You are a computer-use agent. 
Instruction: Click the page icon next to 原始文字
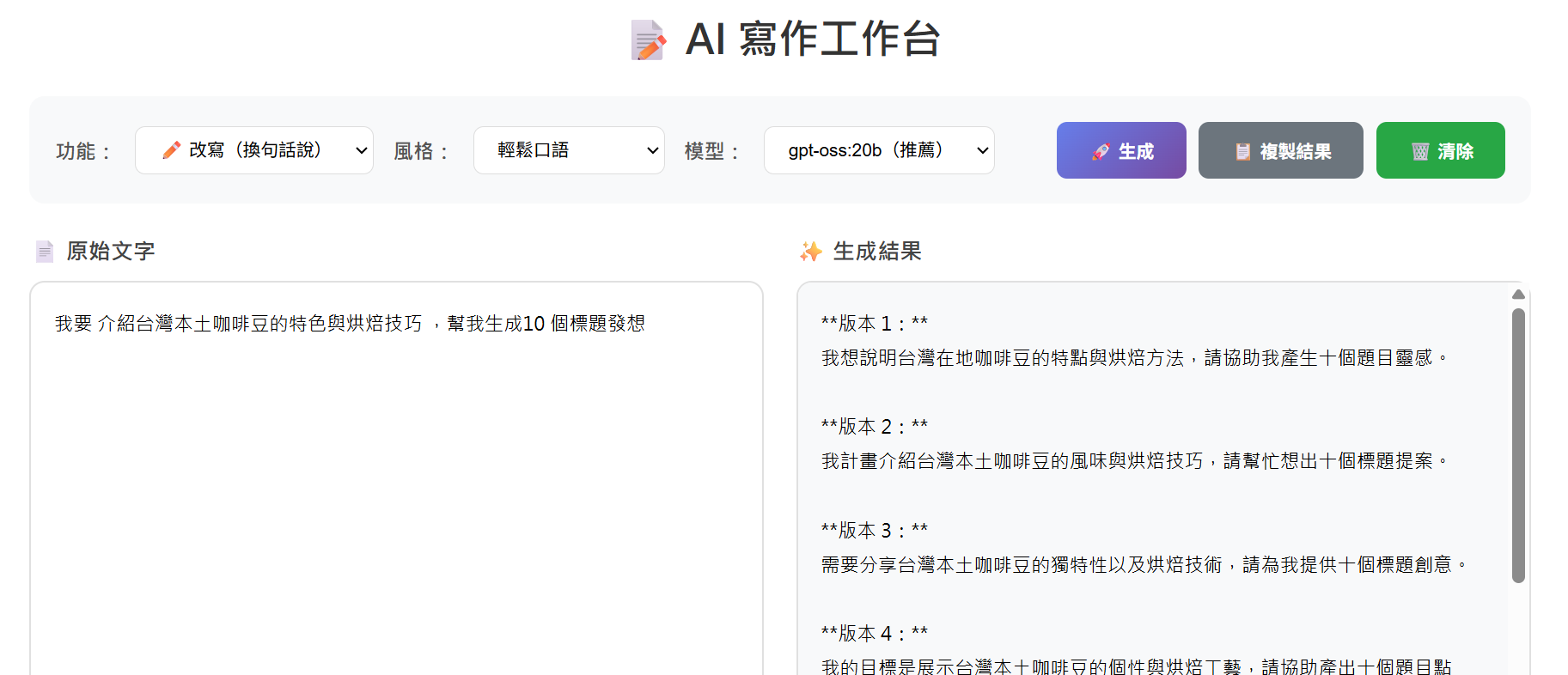45,252
